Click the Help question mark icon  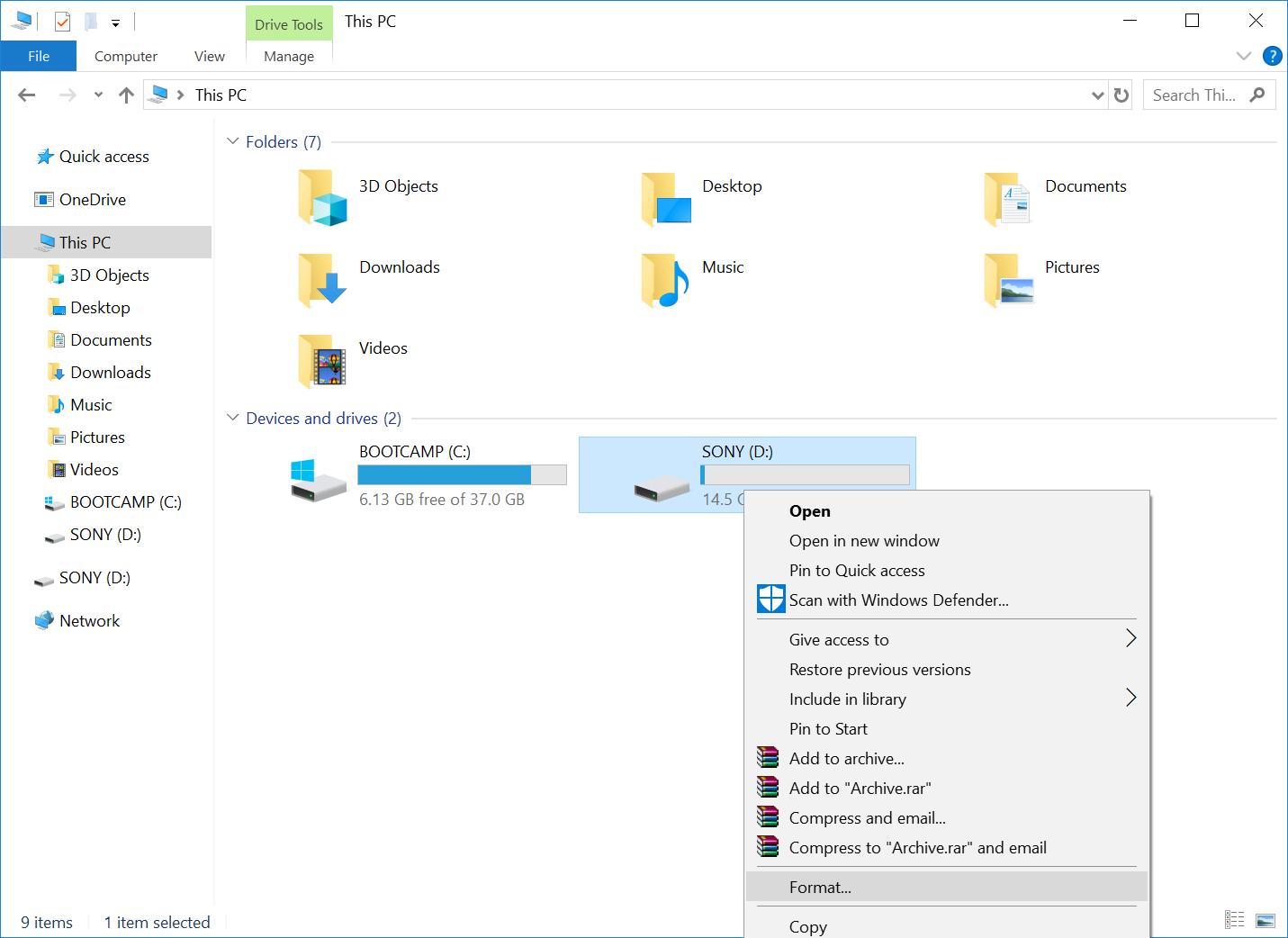coord(1272,56)
